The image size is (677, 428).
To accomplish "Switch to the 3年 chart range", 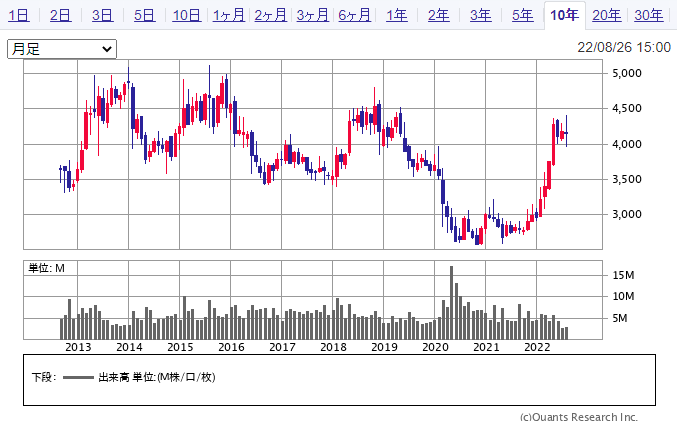I will coord(481,16).
